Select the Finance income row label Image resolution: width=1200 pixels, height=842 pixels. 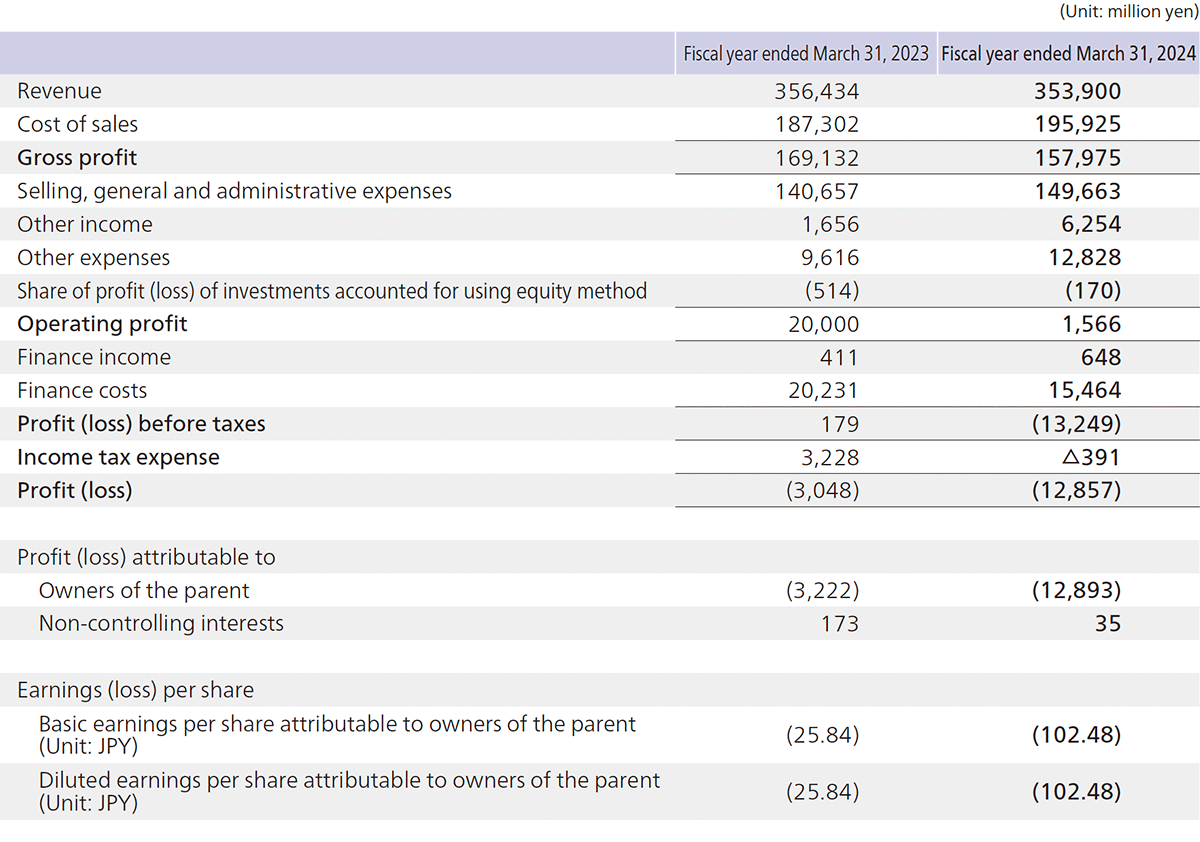94,357
